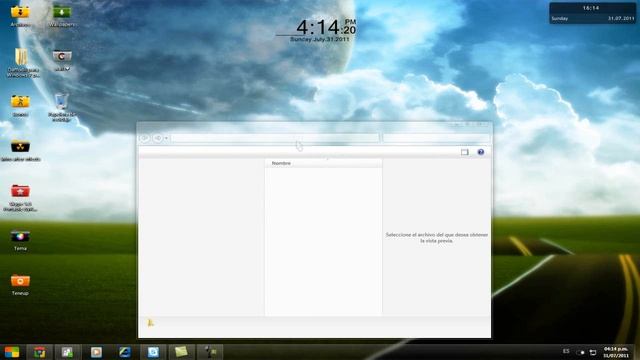This screenshot has width=640, height=360.
Task: Select the folder icon in details pane
Action: pyautogui.click(x=150, y=323)
